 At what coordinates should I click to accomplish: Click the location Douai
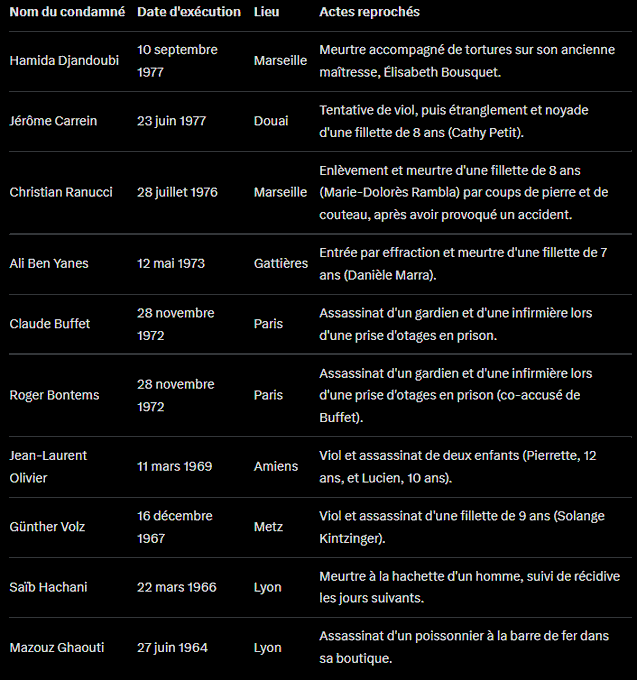[271, 121]
